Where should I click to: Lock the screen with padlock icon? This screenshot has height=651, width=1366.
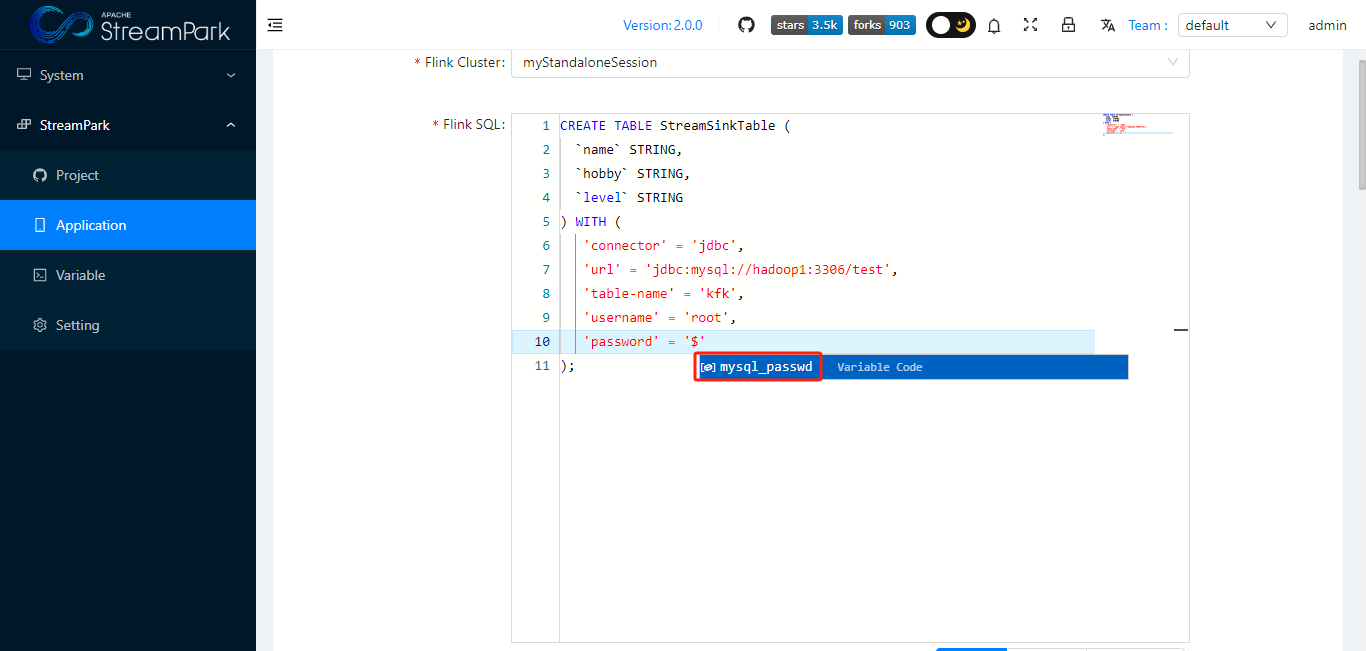1068,25
